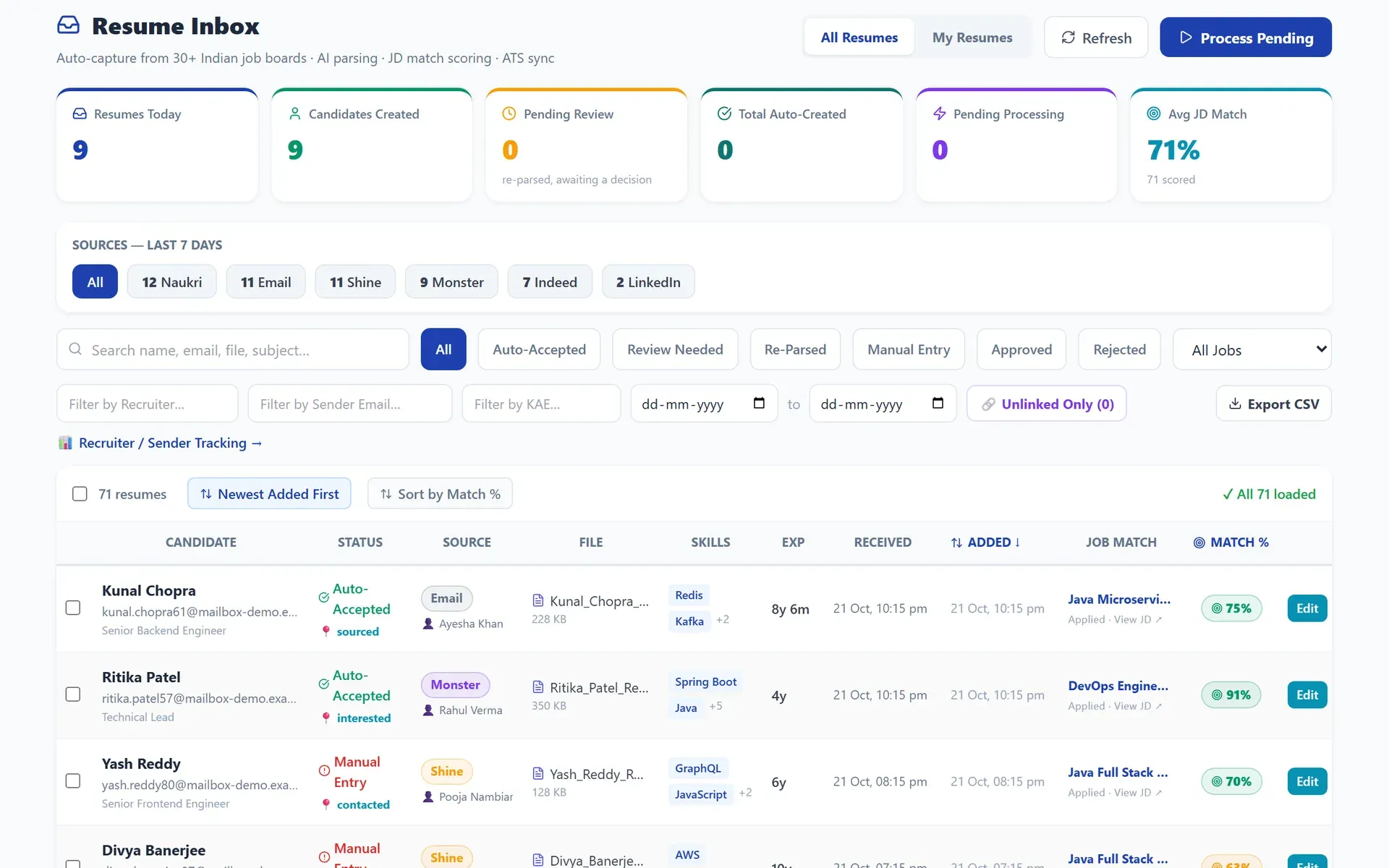This screenshot has width=1389, height=868.
Task: Sort by the ADDED column header
Action: [x=985, y=542]
